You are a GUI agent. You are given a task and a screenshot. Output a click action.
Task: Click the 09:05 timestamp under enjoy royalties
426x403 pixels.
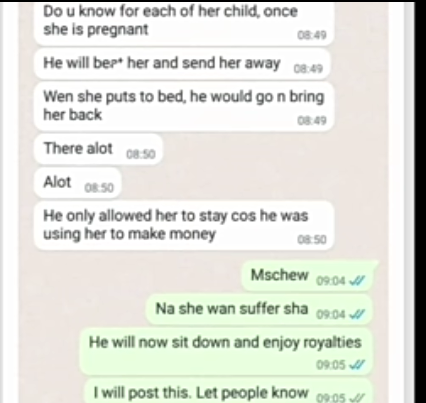tap(330, 365)
